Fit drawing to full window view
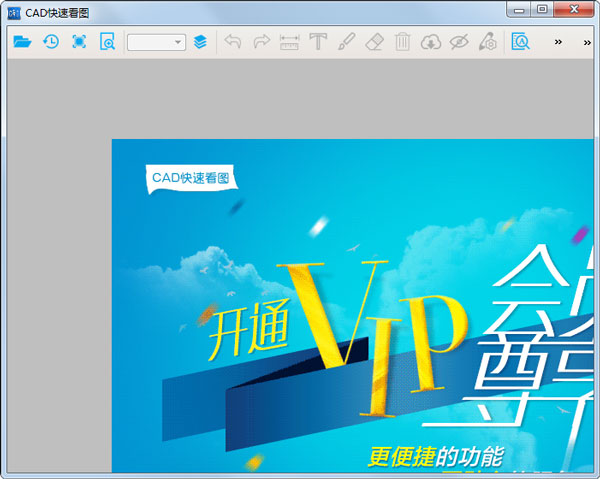Screen dimensions: 600x479 coord(79,42)
